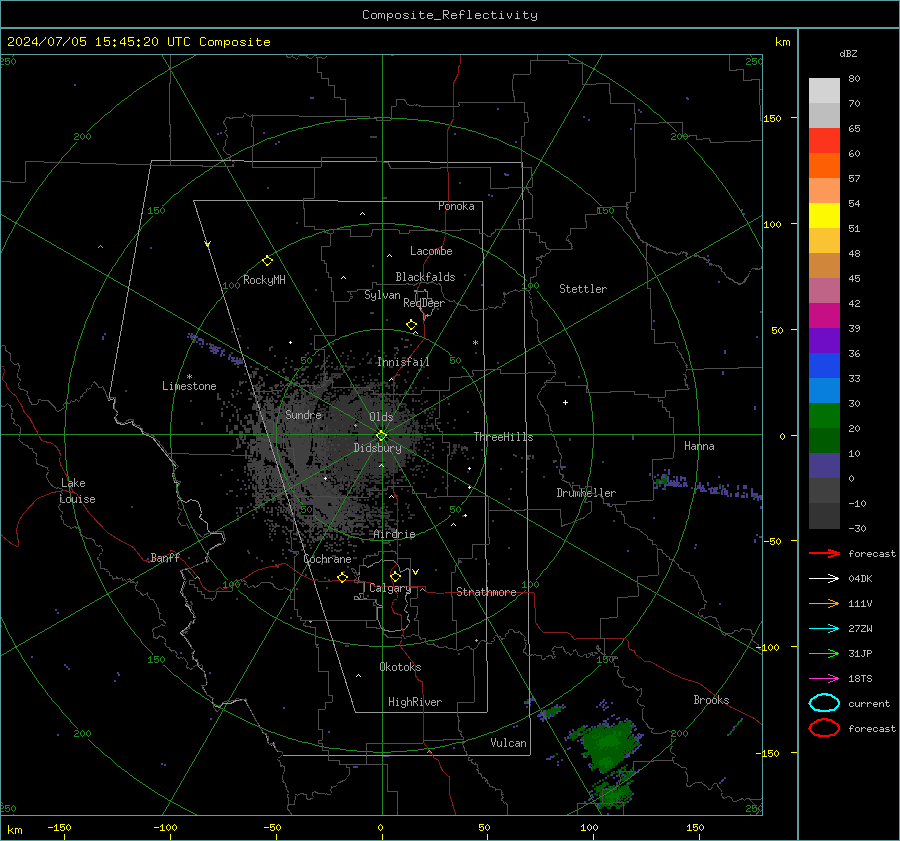Click the Limestone label
The height and width of the screenshot is (841, 900).
point(189,386)
